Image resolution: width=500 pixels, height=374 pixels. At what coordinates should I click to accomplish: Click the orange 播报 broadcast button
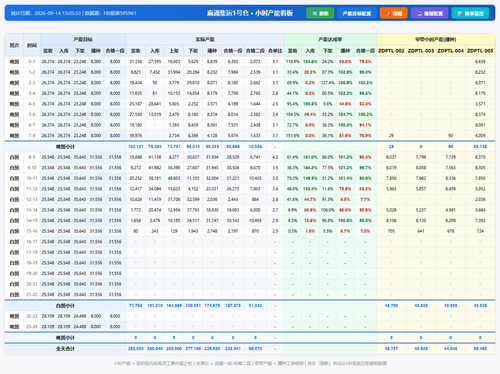(394, 13)
